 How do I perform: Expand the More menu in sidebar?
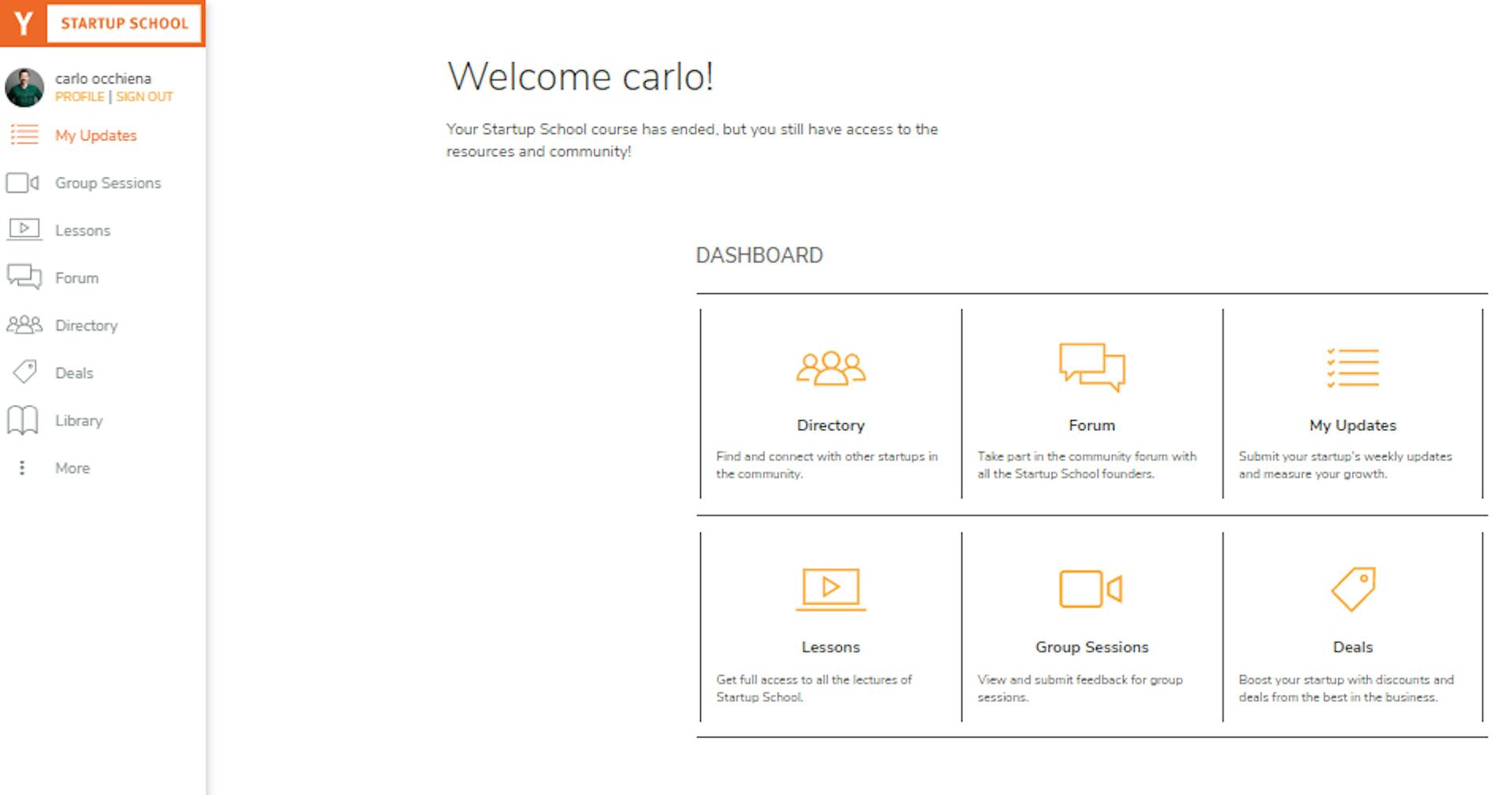[x=55, y=468]
